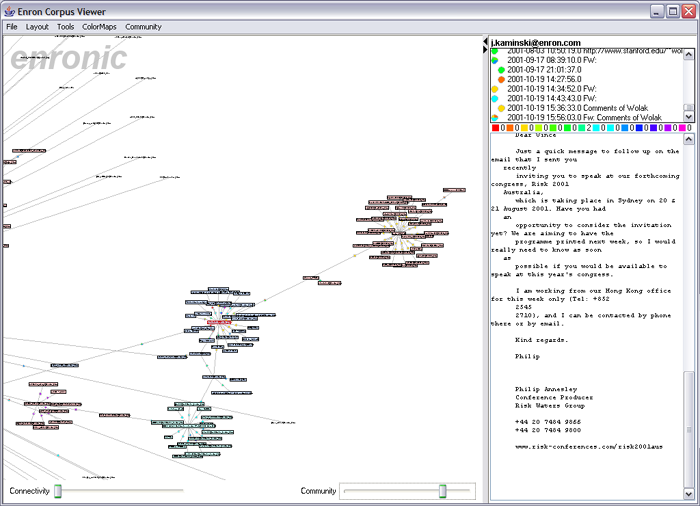Image resolution: width=700 pixels, height=506 pixels.
Task: Click the yellow community color swatch
Action: [524, 128]
